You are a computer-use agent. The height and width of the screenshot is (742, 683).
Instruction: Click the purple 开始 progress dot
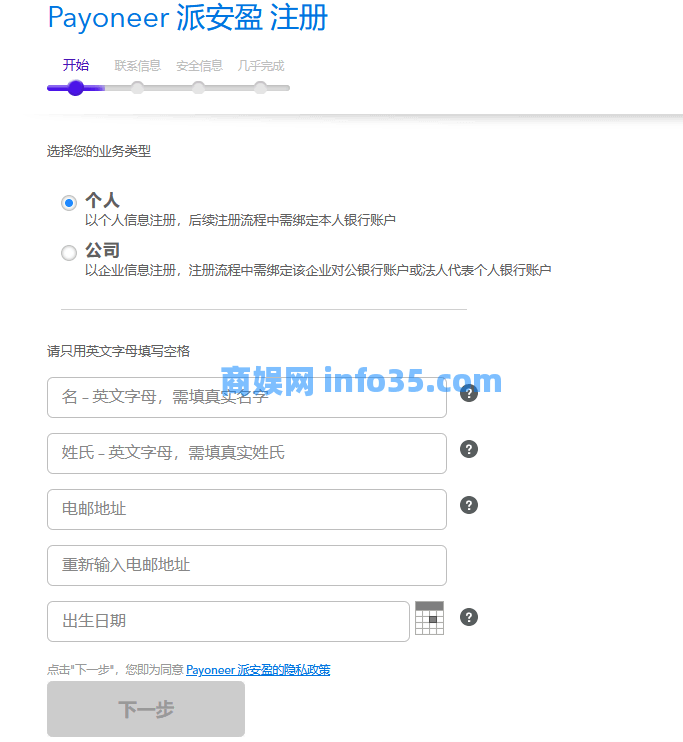[x=76, y=88]
